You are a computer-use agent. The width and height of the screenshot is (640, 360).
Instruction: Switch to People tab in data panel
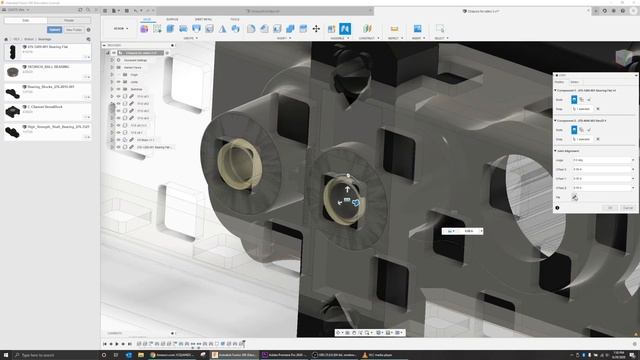click(69, 20)
